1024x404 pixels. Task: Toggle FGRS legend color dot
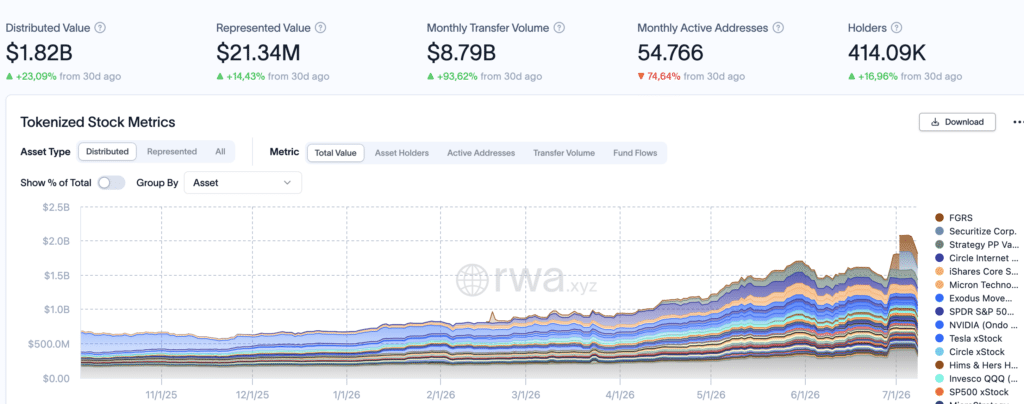pyautogui.click(x=939, y=217)
